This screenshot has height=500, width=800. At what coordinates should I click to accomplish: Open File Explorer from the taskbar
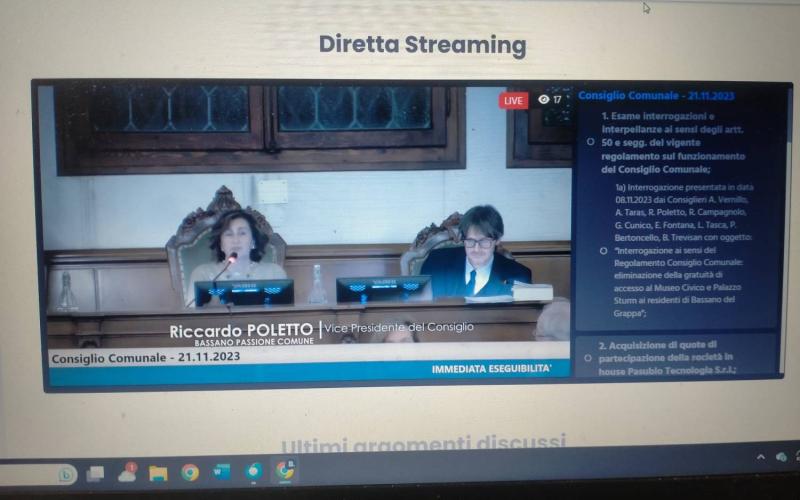point(158,473)
